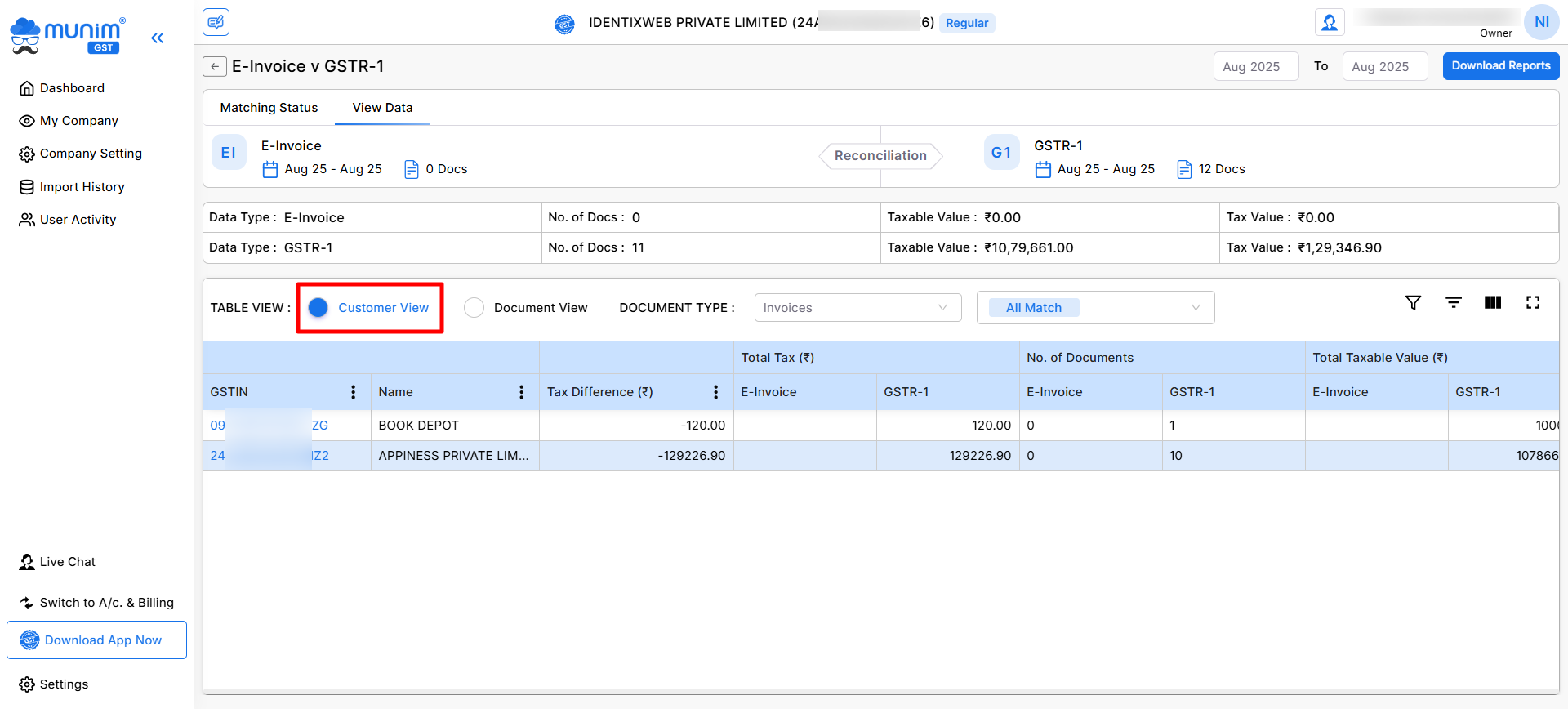Viewport: 1568px width, 709px height.
Task: Start a Live Chat session
Action: [x=67, y=562]
